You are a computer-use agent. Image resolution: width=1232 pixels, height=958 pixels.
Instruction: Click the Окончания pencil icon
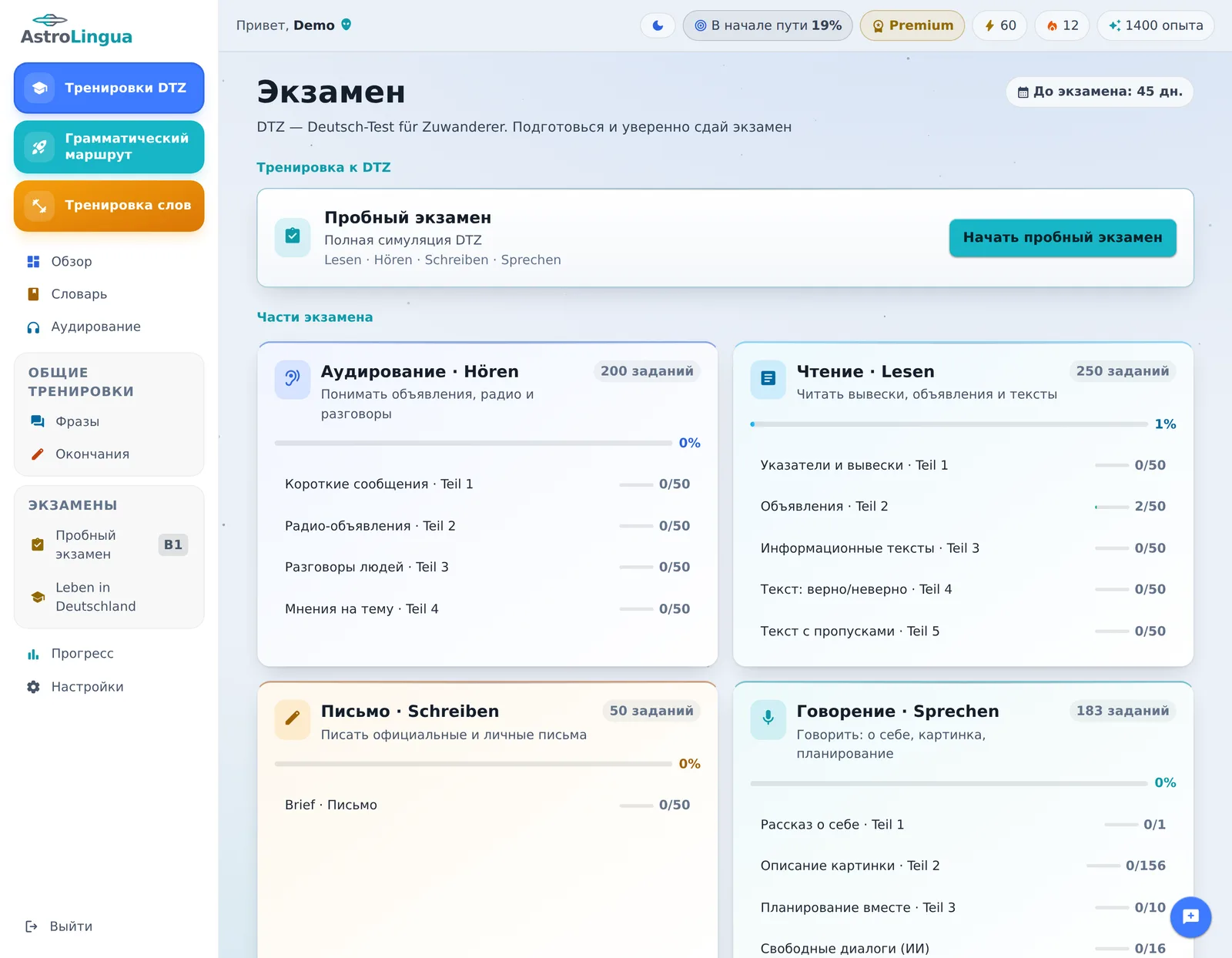pos(38,454)
